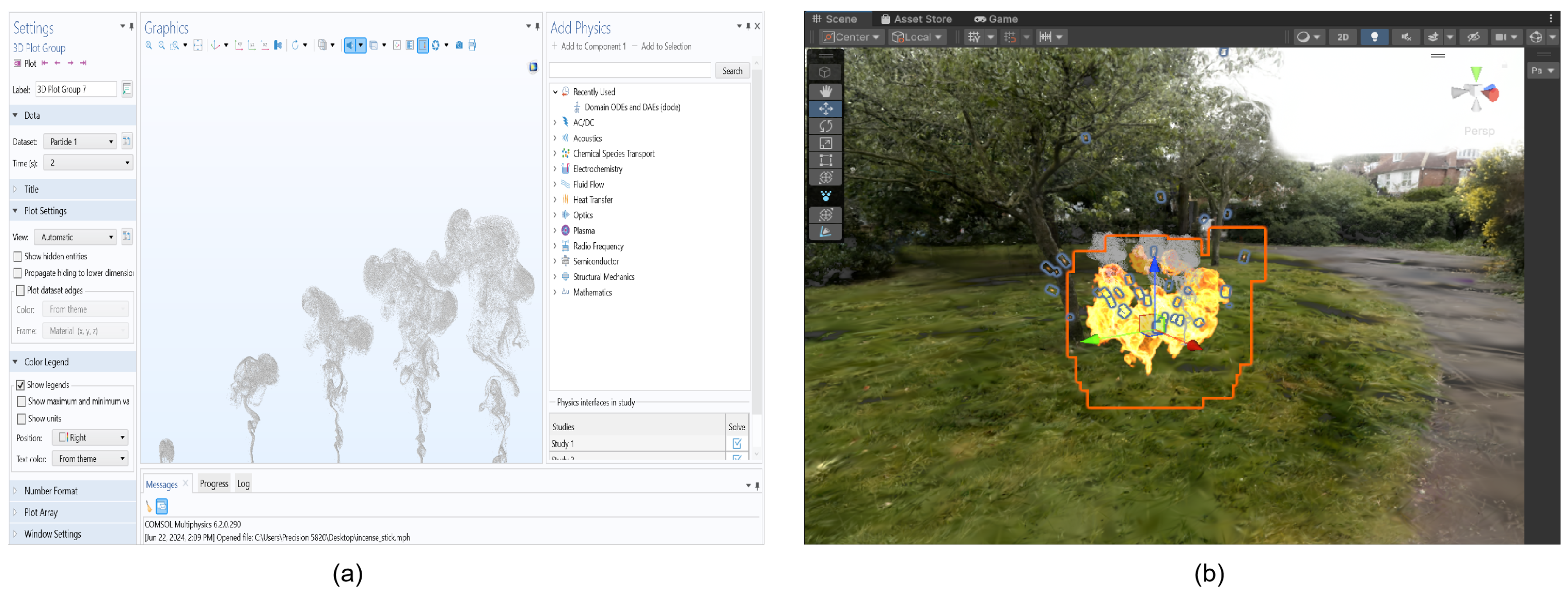Click the Print icon in the Graphics toolbar
Viewport: 1568px width, 596px height.
[x=472, y=45]
